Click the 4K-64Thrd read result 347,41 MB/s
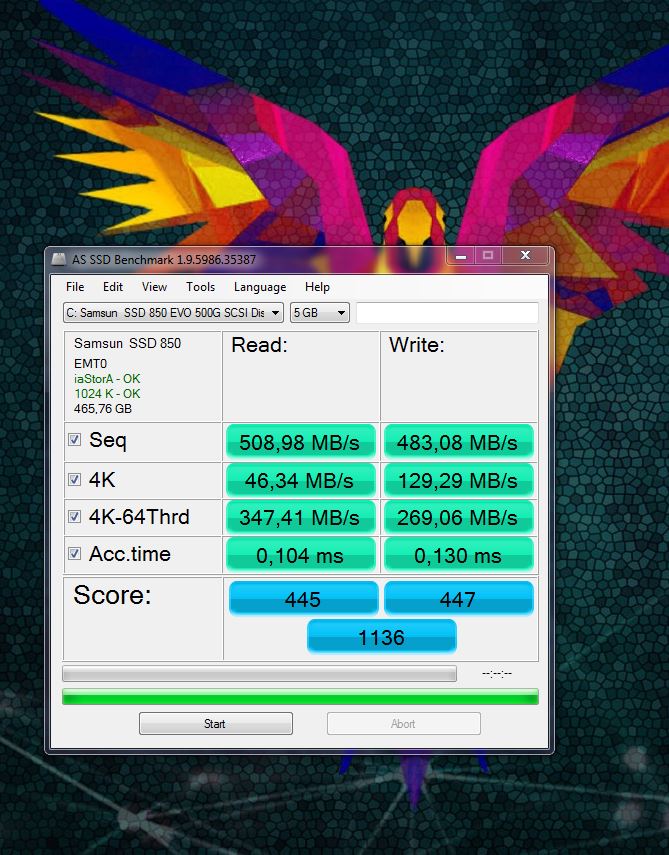This screenshot has height=855, width=669. [300, 517]
